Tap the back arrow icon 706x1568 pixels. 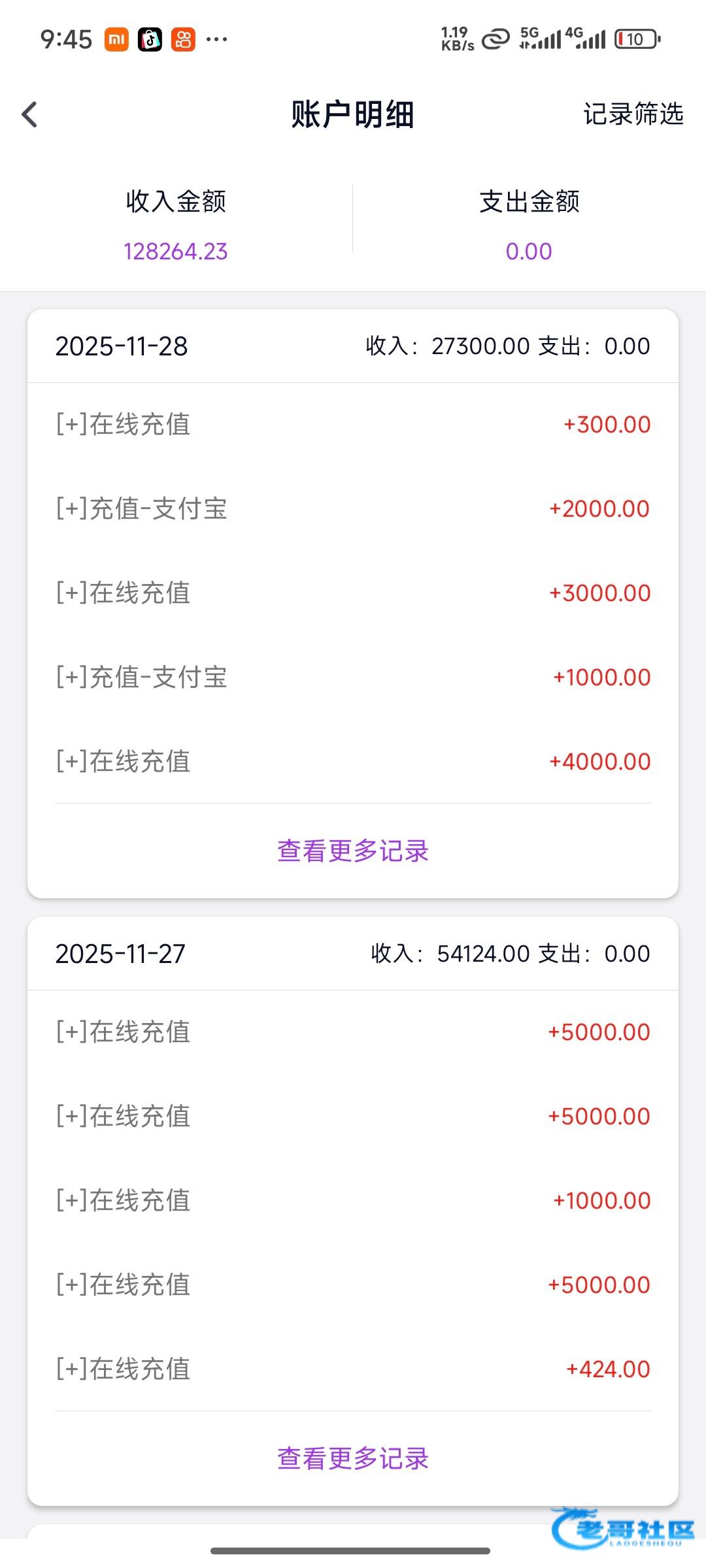coord(30,114)
